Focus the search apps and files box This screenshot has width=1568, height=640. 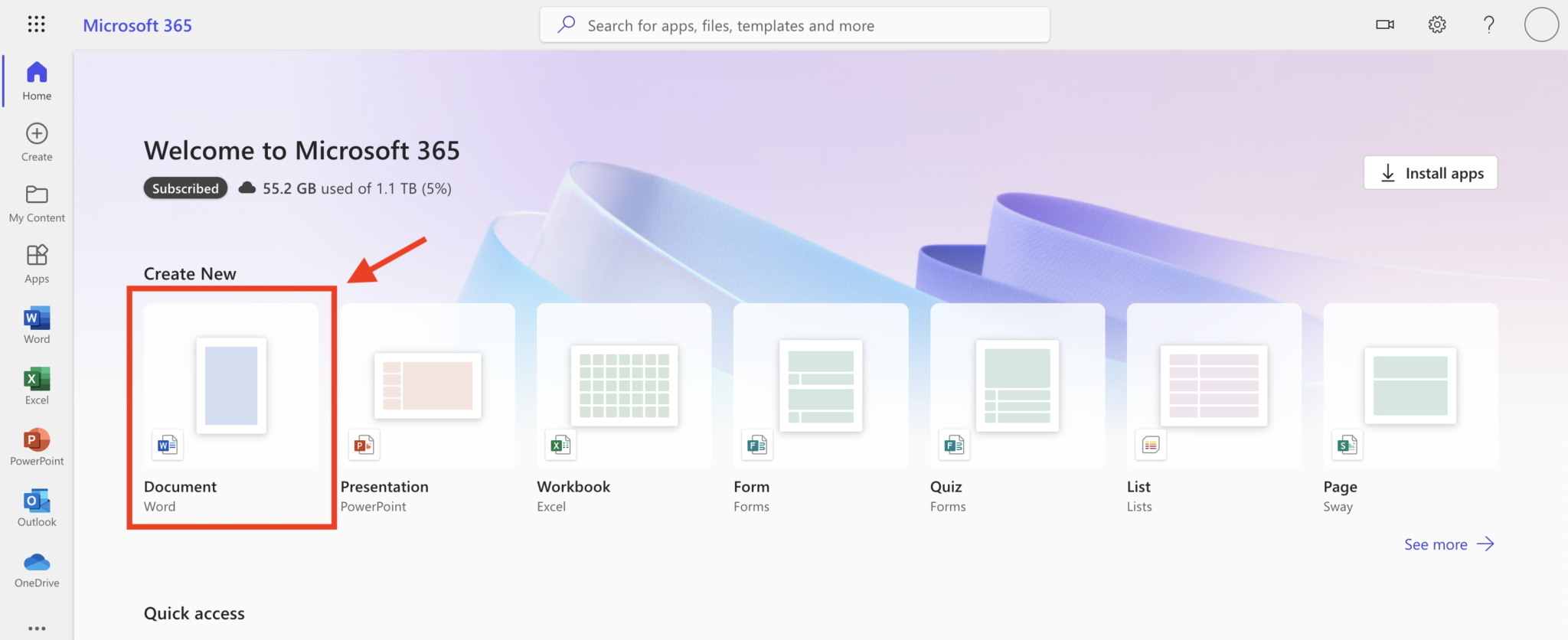pos(795,25)
